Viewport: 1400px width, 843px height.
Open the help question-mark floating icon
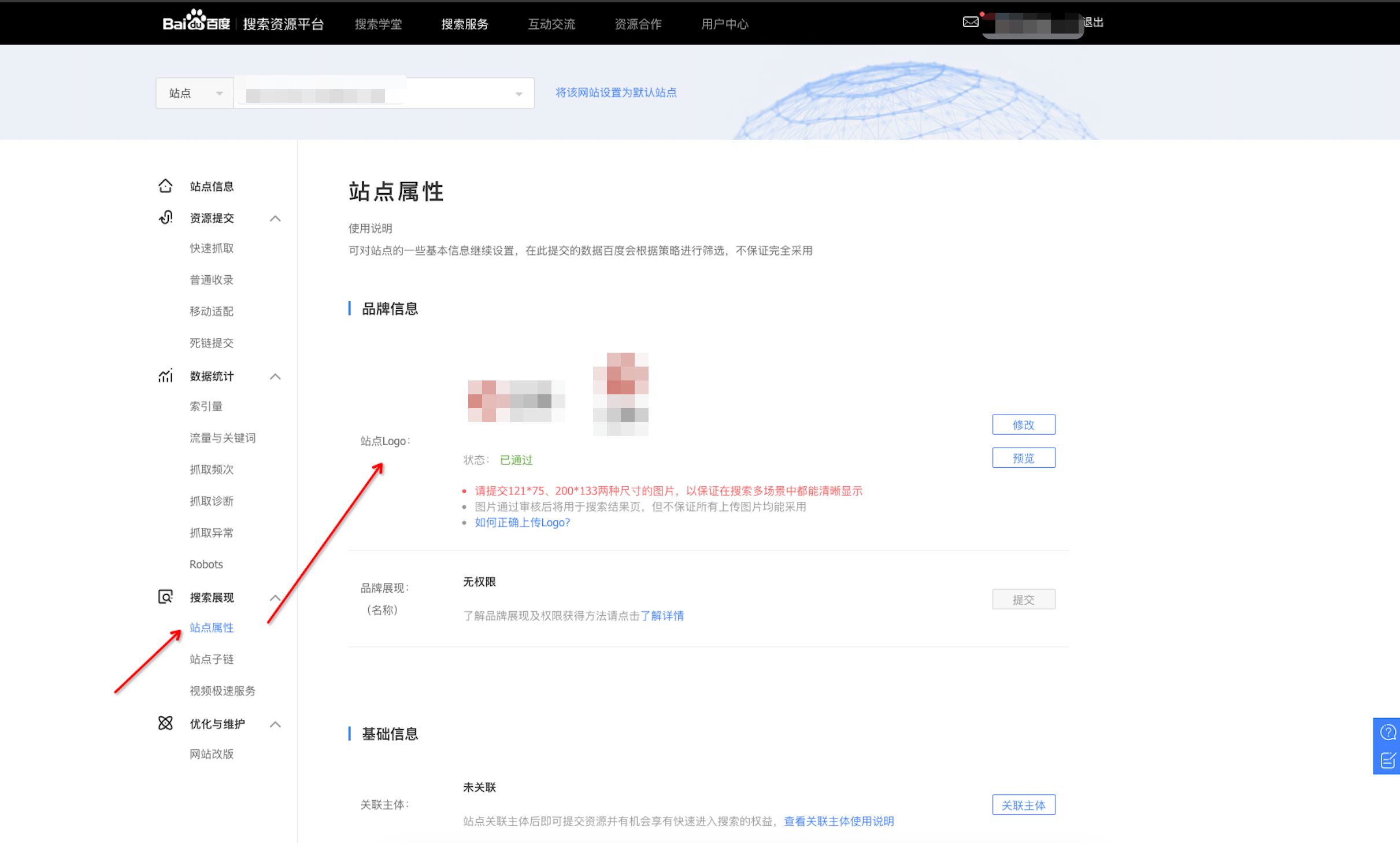[x=1387, y=733]
